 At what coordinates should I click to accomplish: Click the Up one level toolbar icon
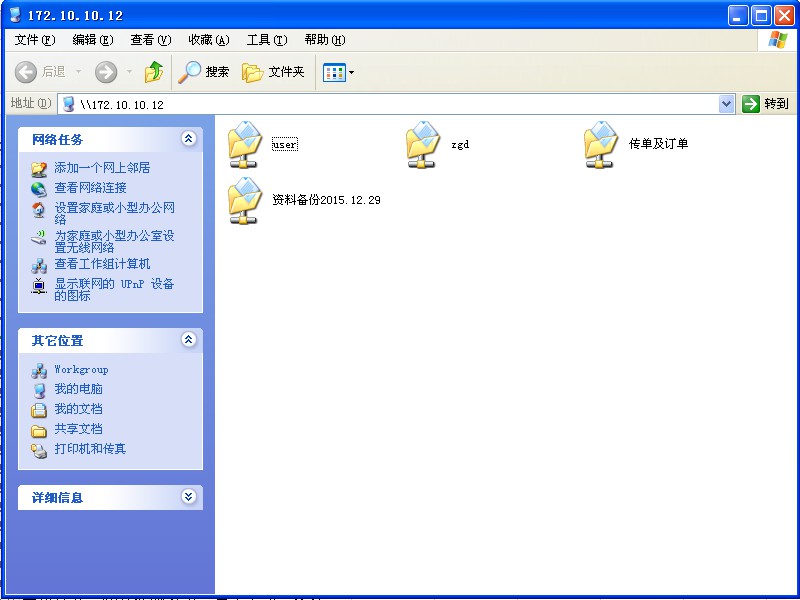point(153,72)
